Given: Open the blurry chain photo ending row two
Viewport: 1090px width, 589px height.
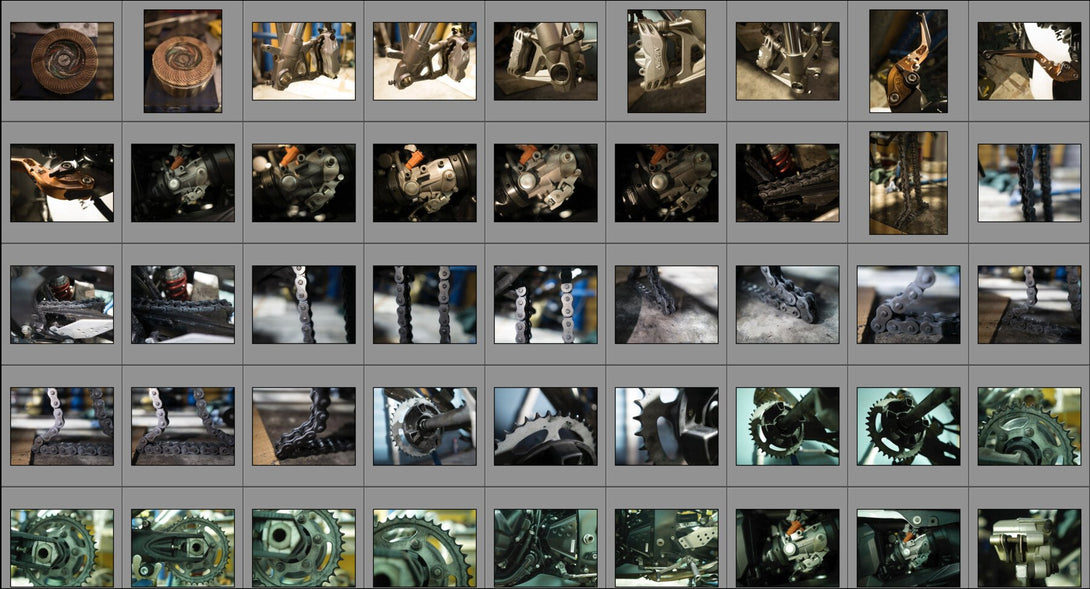Looking at the screenshot, I should tap(1029, 183).
